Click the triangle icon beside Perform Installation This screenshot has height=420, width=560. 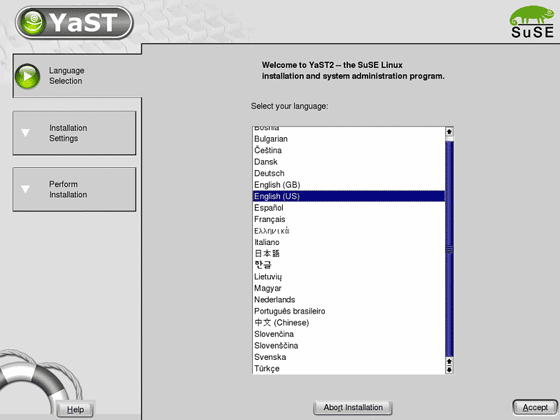pos(25,189)
